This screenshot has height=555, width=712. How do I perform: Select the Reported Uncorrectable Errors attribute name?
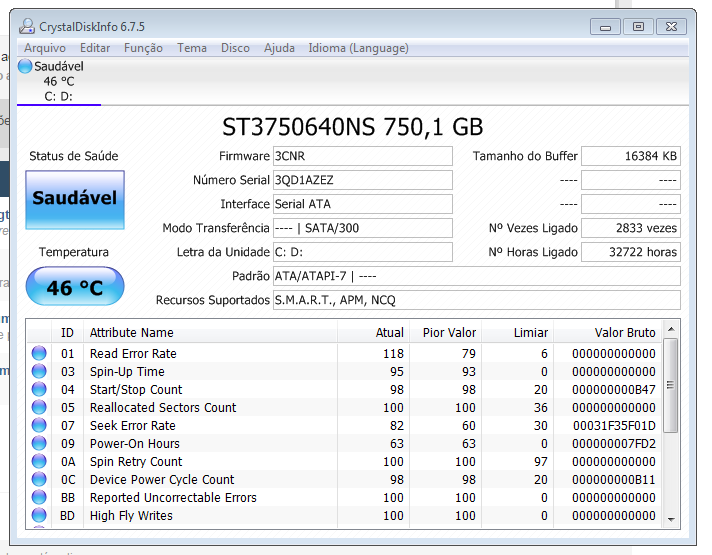click(x=173, y=497)
